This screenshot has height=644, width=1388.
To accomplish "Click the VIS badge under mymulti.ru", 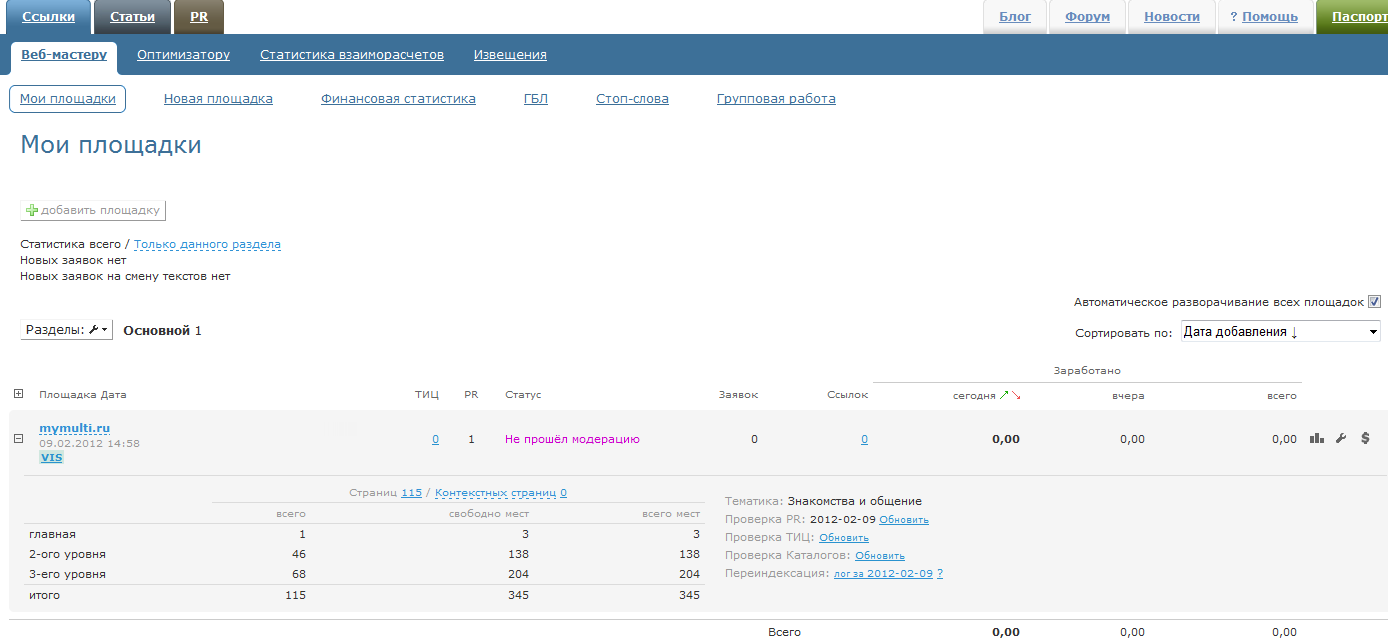I will point(51,457).
